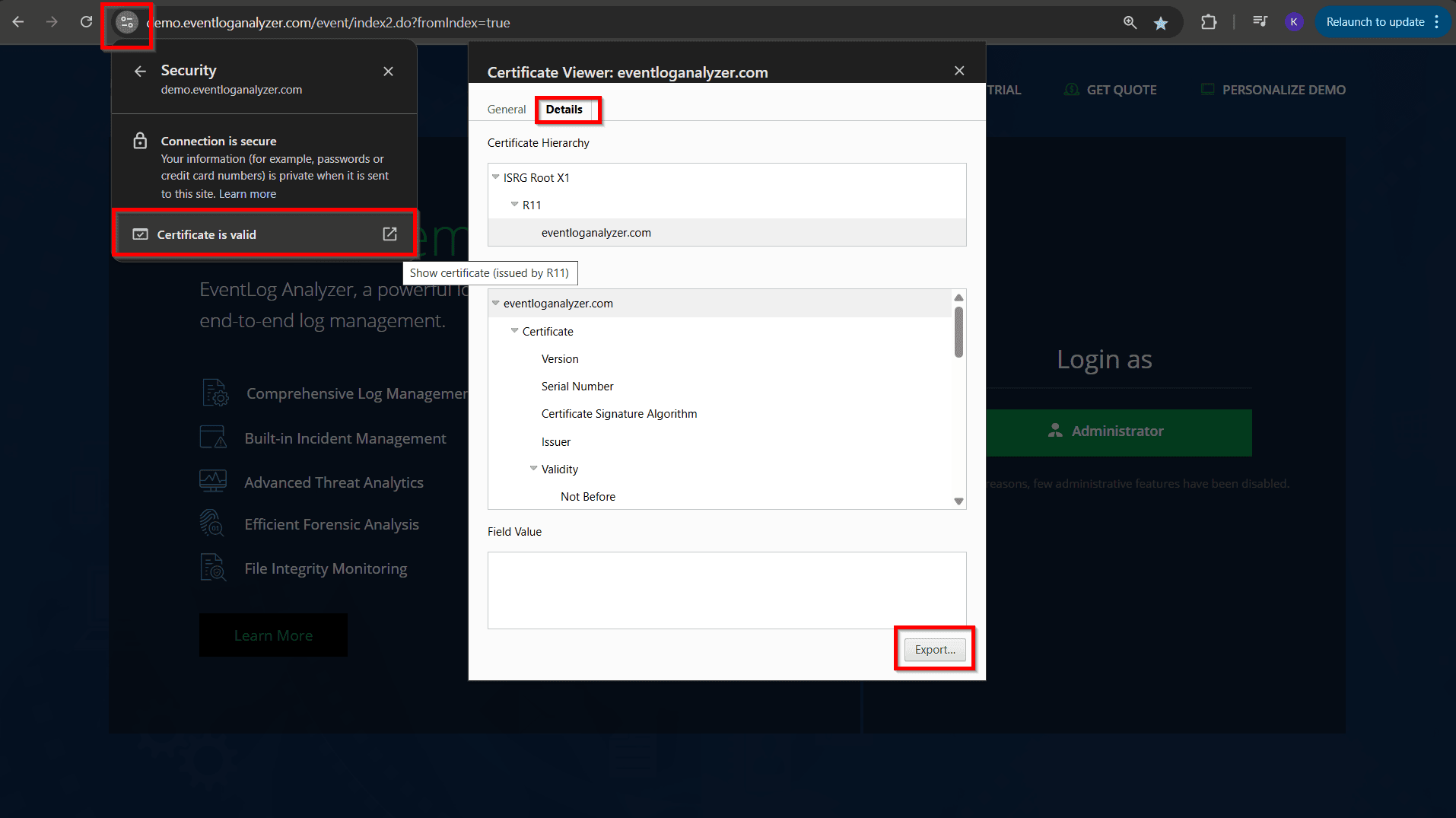Click the Export button
Screen dimensions: 1456x818
(935, 650)
